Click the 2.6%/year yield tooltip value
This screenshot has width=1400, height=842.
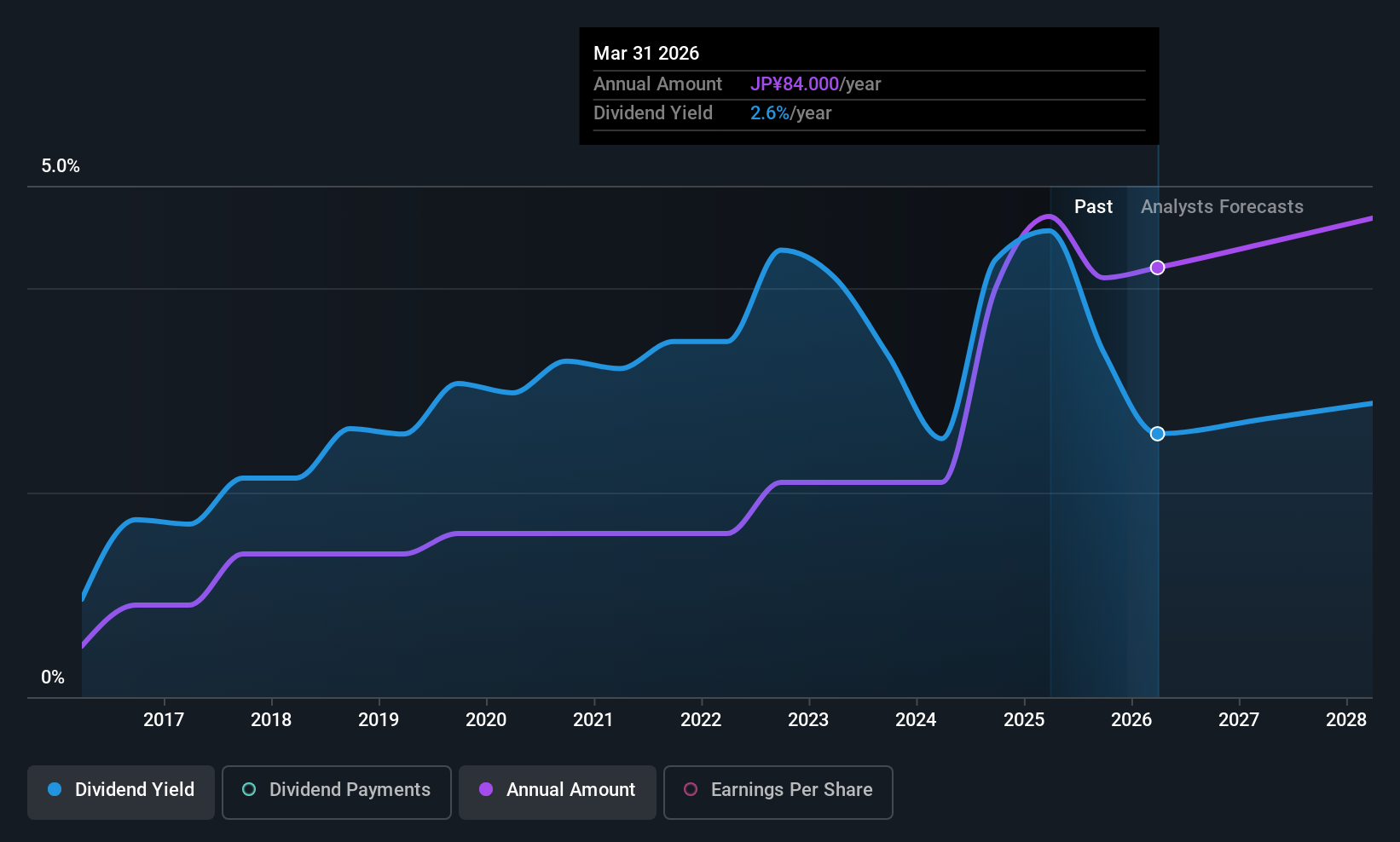(790, 113)
